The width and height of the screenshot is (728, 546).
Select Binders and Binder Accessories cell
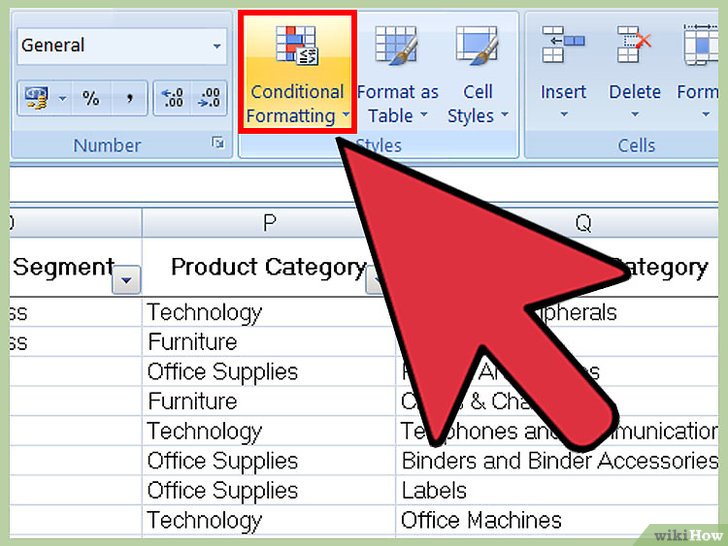557,461
